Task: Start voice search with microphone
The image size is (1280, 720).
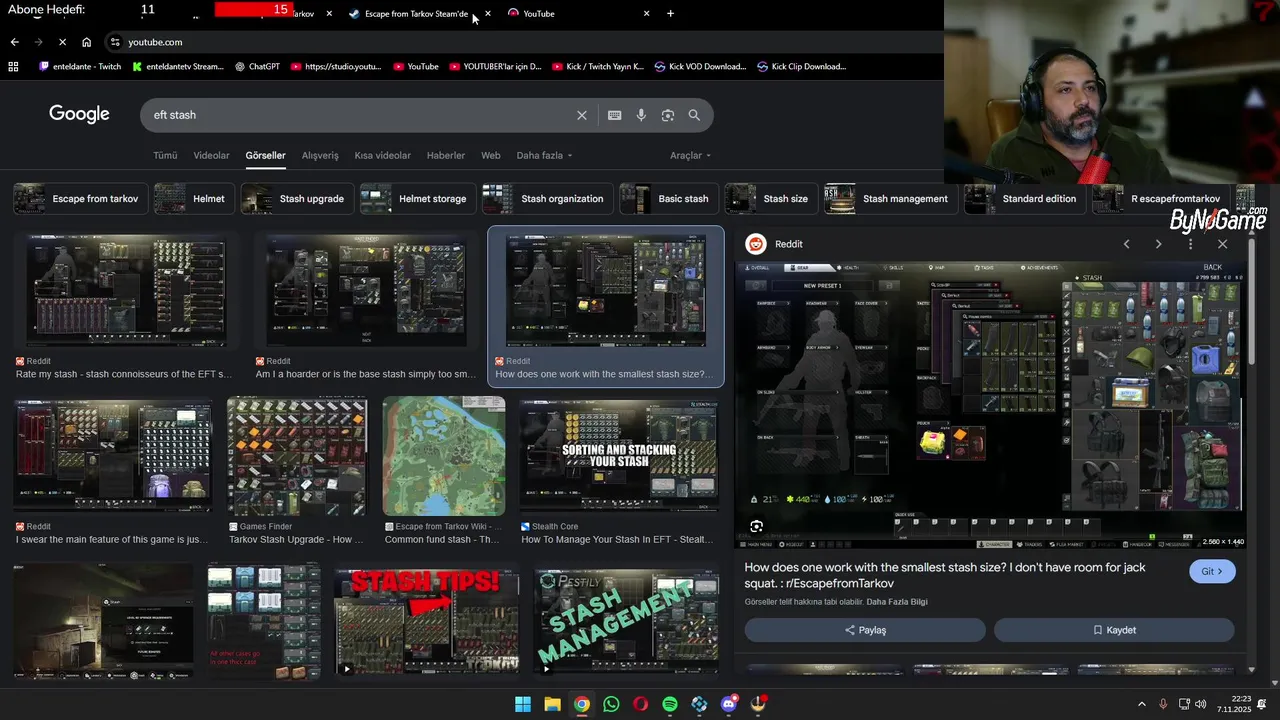Action: [x=641, y=115]
